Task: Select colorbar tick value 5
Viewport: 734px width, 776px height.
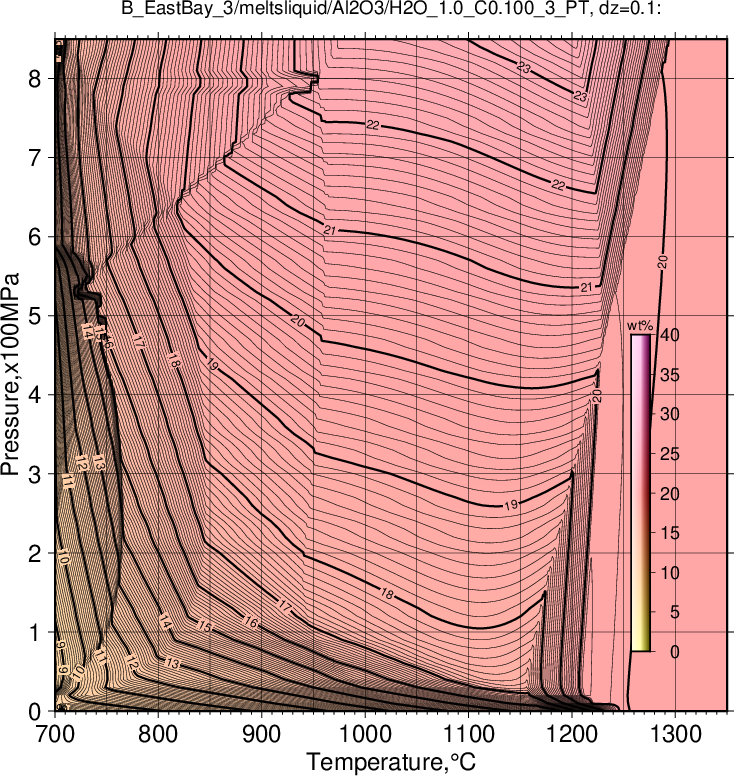Action: point(675,612)
